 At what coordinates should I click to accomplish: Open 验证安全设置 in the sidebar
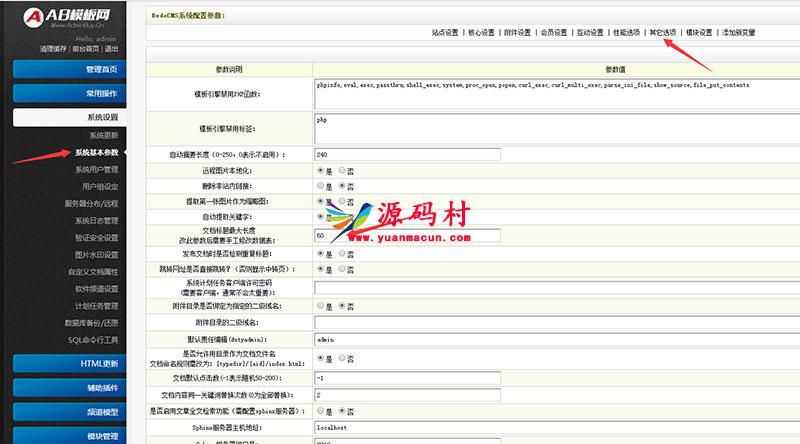[x=96, y=238]
